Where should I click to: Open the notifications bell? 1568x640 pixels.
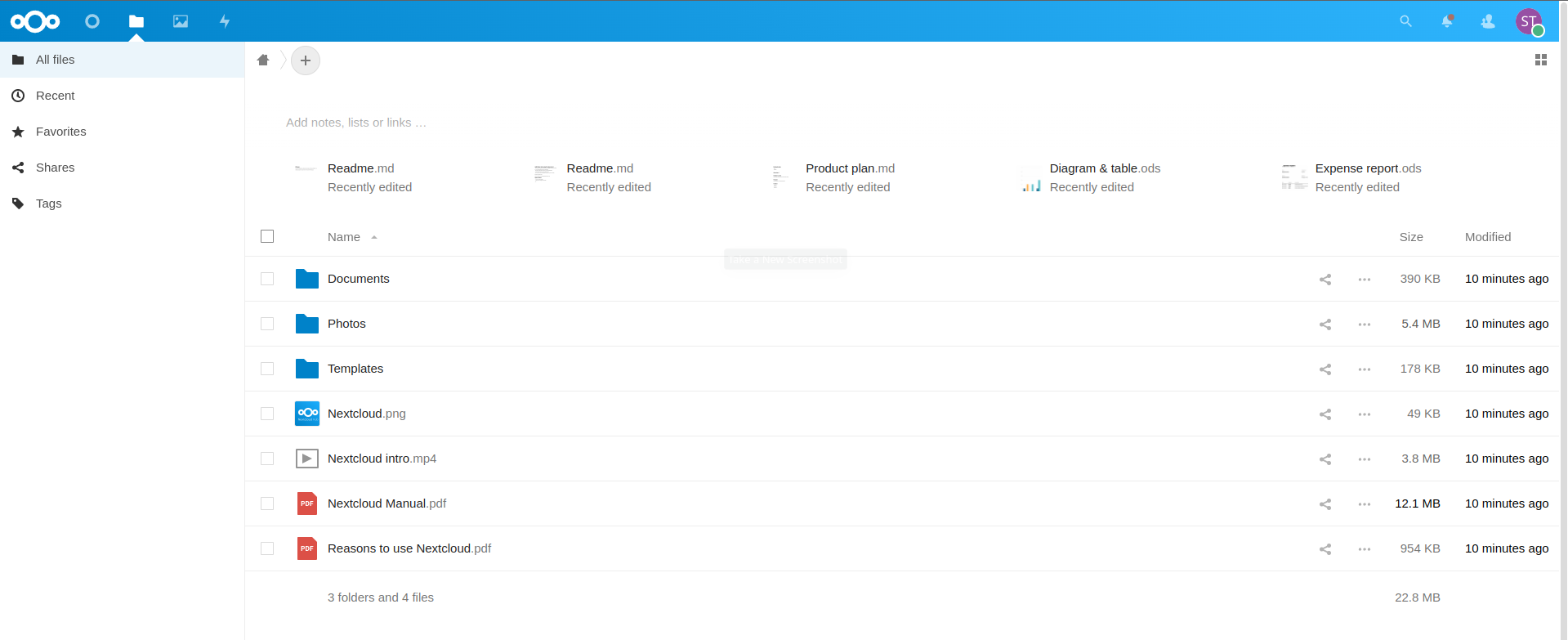tap(1447, 21)
